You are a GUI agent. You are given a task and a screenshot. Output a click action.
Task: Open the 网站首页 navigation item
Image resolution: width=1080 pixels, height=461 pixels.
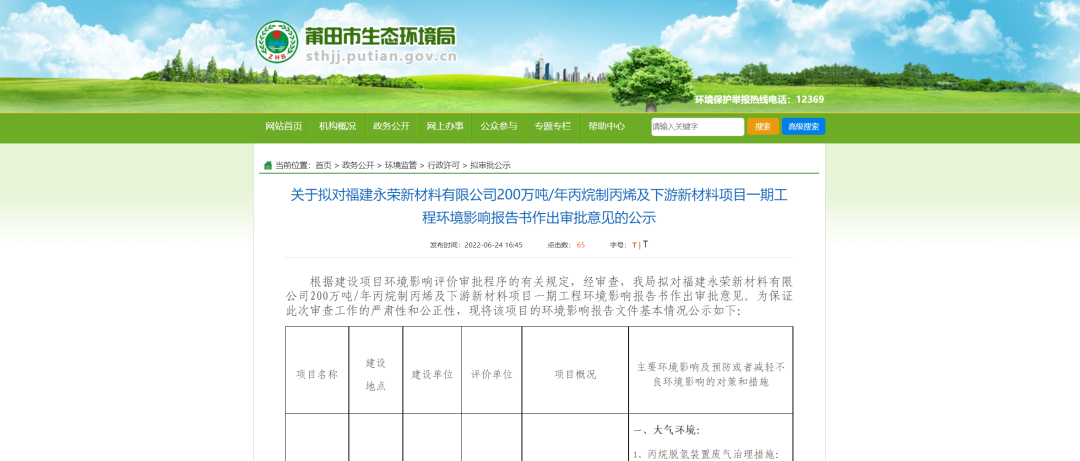283,126
